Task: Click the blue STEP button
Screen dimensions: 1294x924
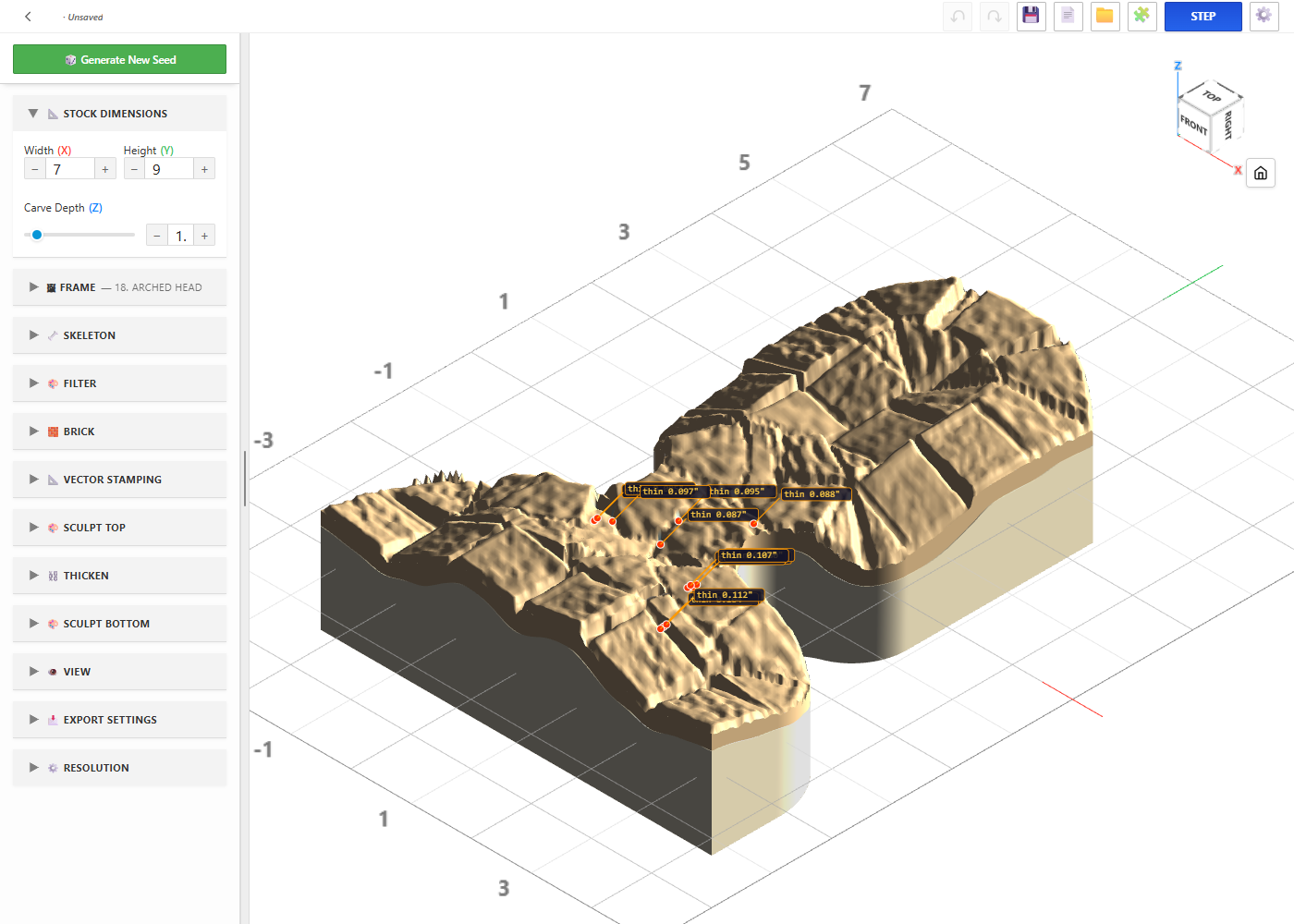Action: coord(1202,17)
